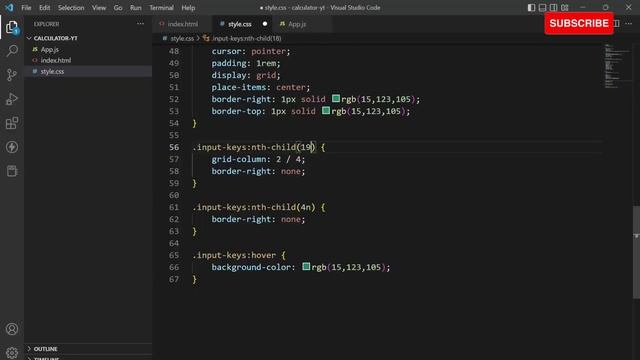Open the Help menu

188,8
